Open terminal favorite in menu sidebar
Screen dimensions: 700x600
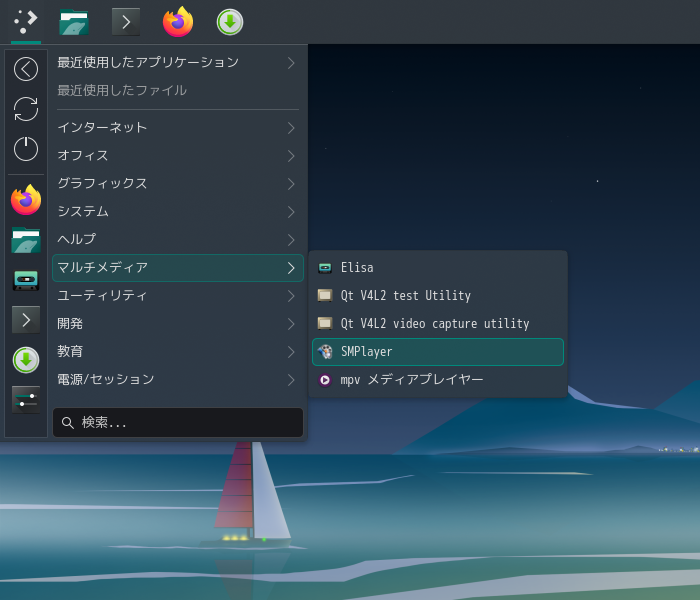click(x=26, y=320)
